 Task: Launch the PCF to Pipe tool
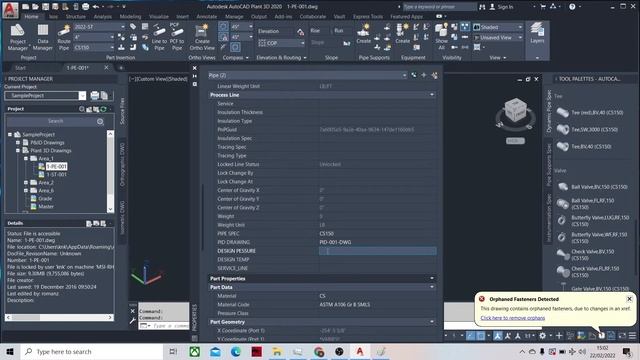click(177, 37)
